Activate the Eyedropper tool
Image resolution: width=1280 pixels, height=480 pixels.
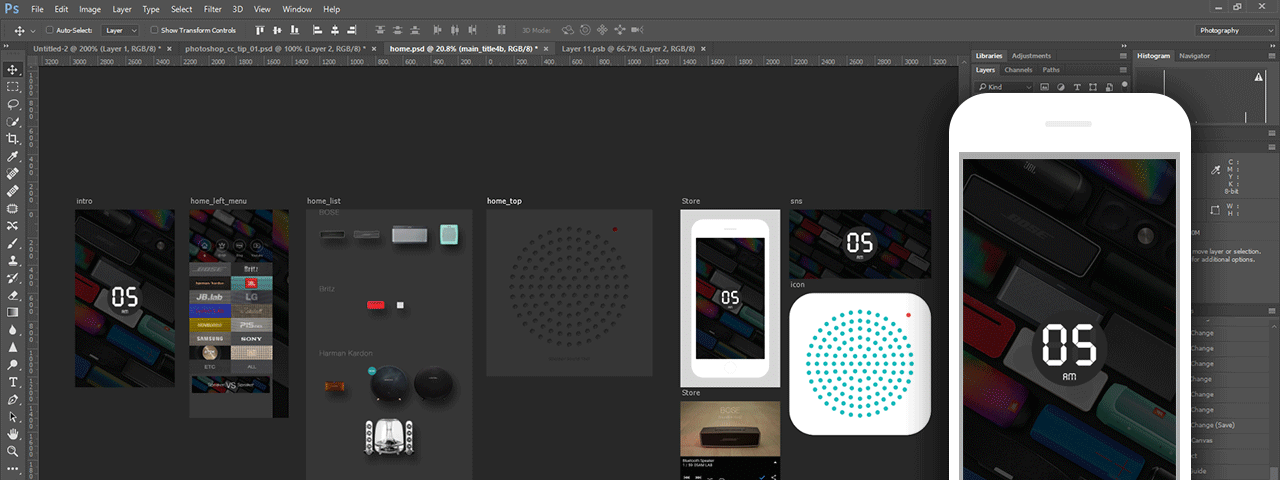pyautogui.click(x=13, y=157)
